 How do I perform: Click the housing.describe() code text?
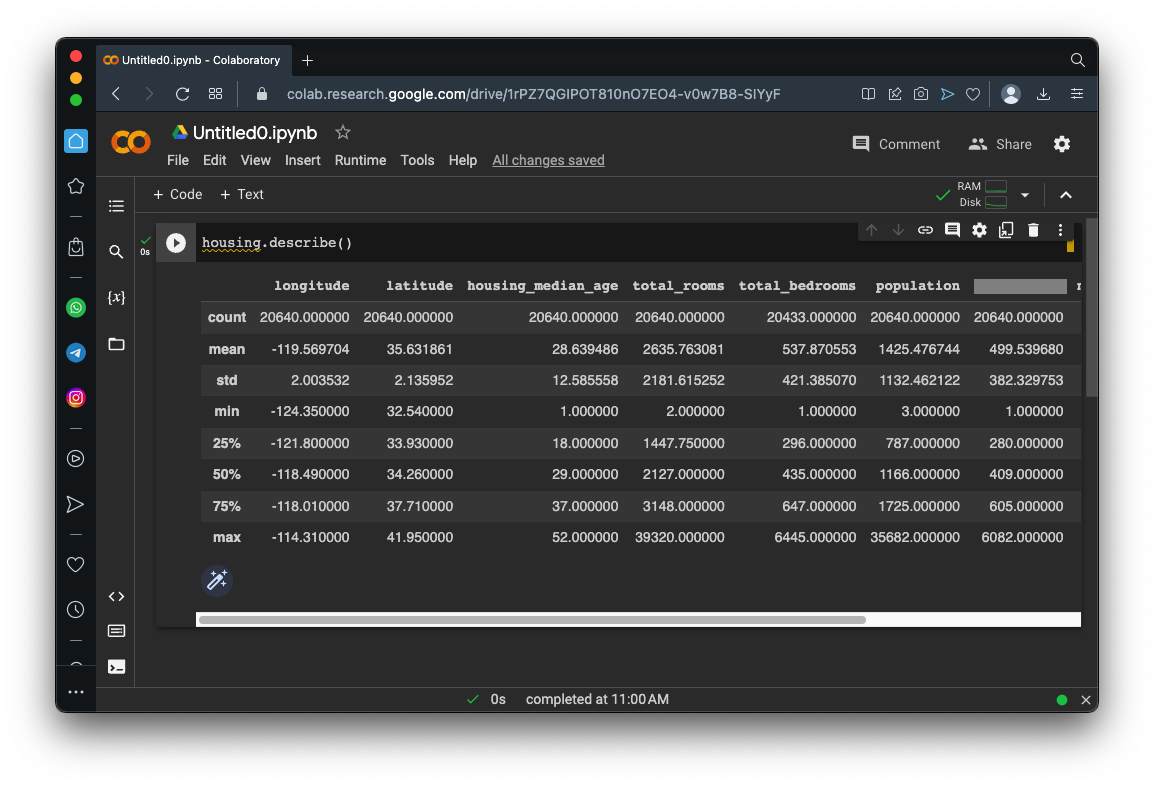tap(277, 243)
